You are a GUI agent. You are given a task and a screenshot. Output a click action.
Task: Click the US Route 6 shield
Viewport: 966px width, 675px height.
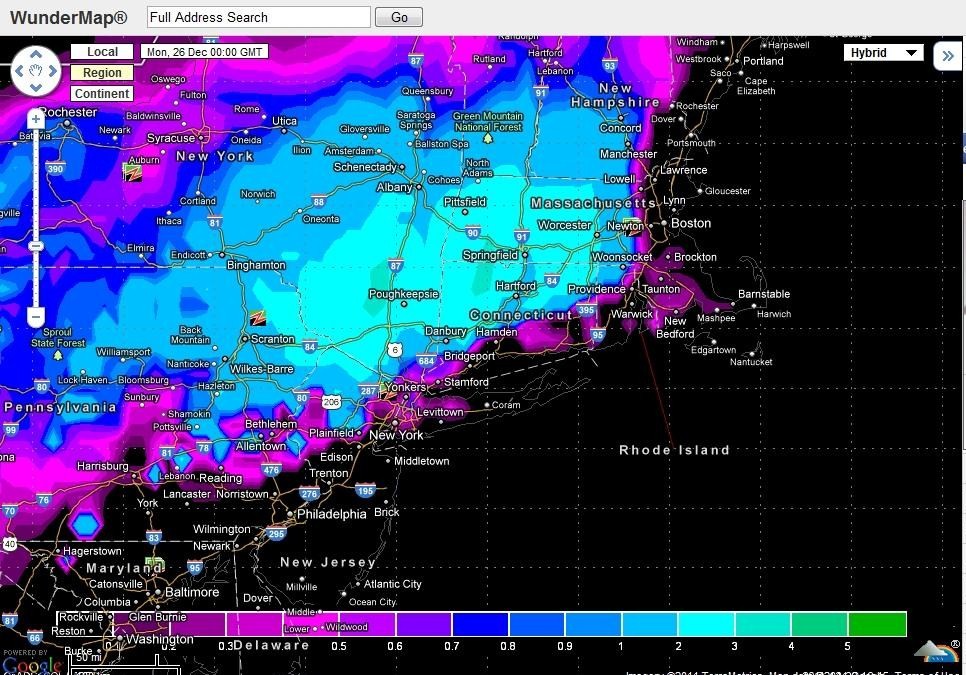[x=394, y=350]
